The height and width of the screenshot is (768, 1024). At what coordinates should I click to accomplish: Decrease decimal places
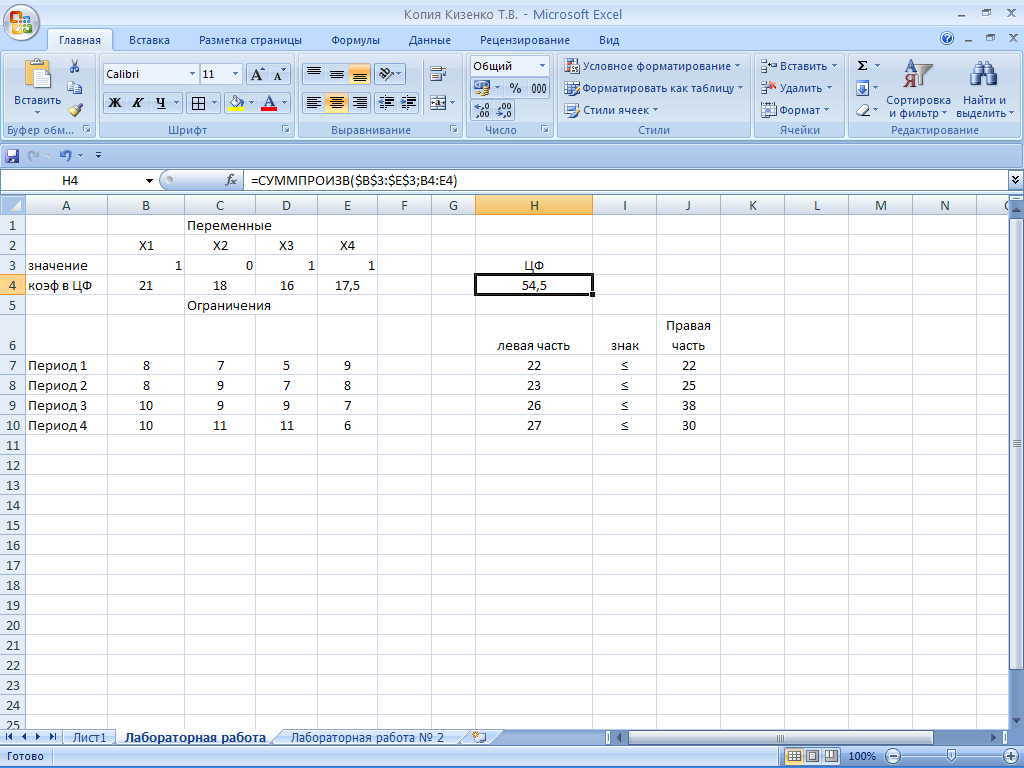point(504,110)
